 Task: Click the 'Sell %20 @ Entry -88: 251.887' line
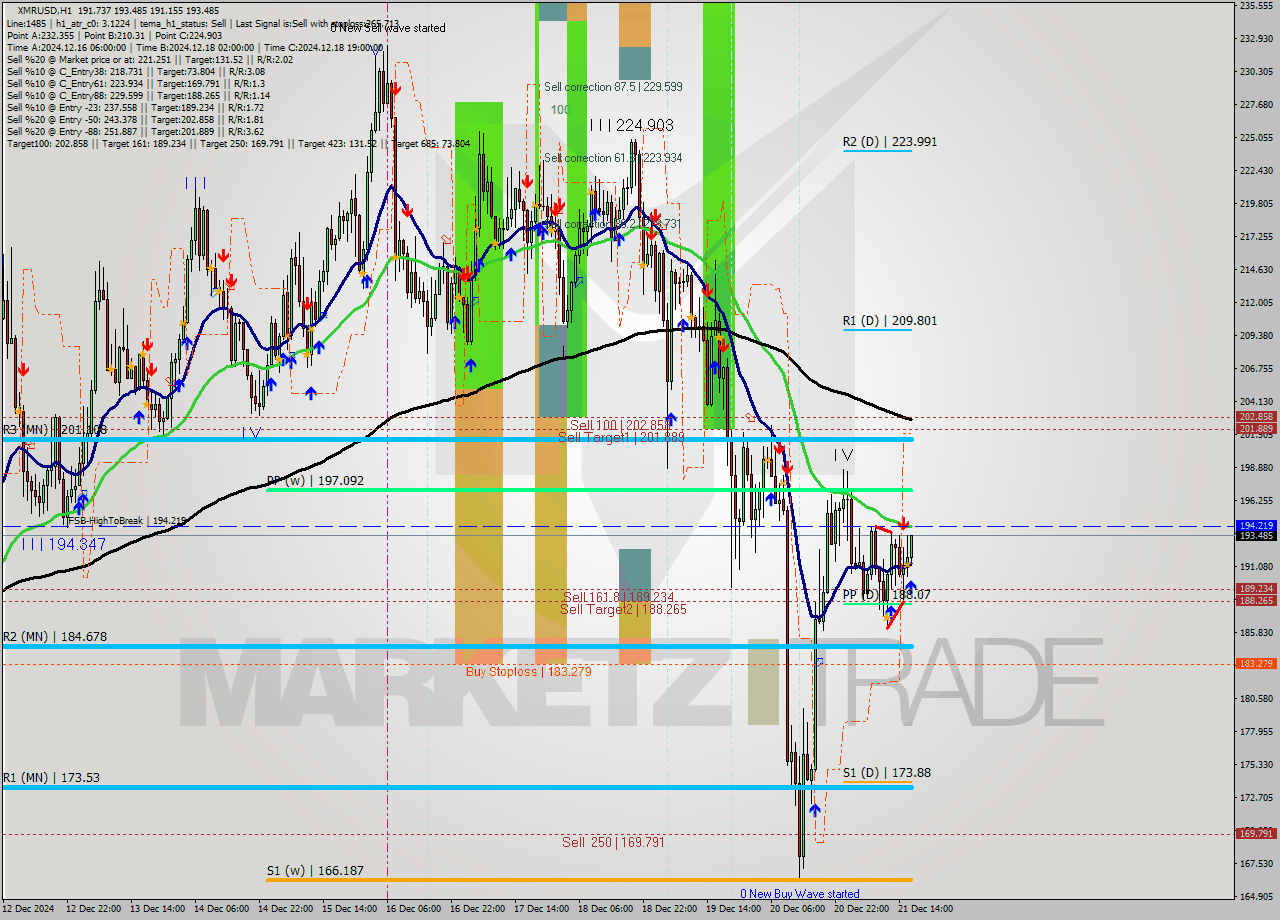[135, 131]
